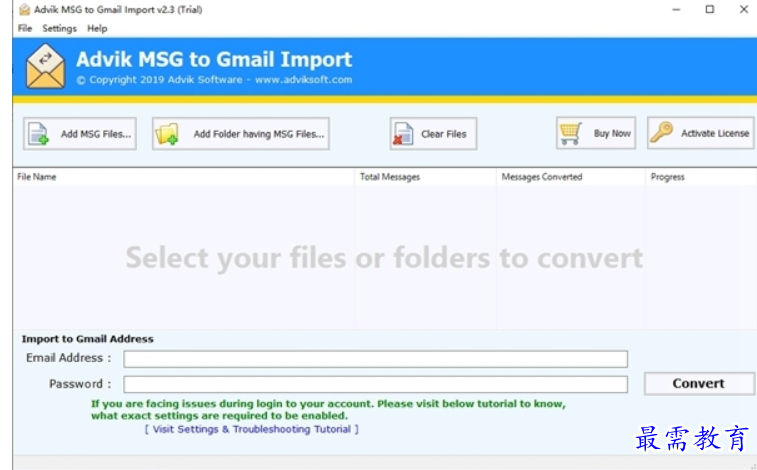Viewport: 757px width, 470px height.
Task: Close the Advik MSG to Gmail window
Action: click(x=744, y=10)
